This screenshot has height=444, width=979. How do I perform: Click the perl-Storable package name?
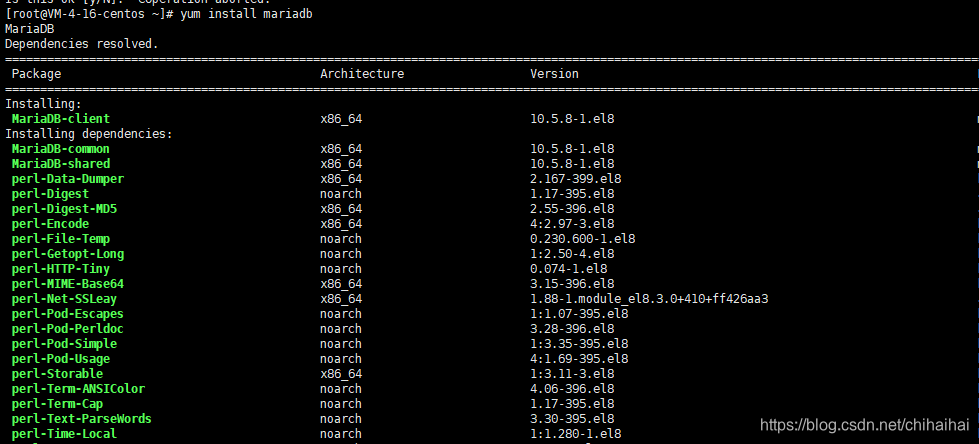click(57, 373)
